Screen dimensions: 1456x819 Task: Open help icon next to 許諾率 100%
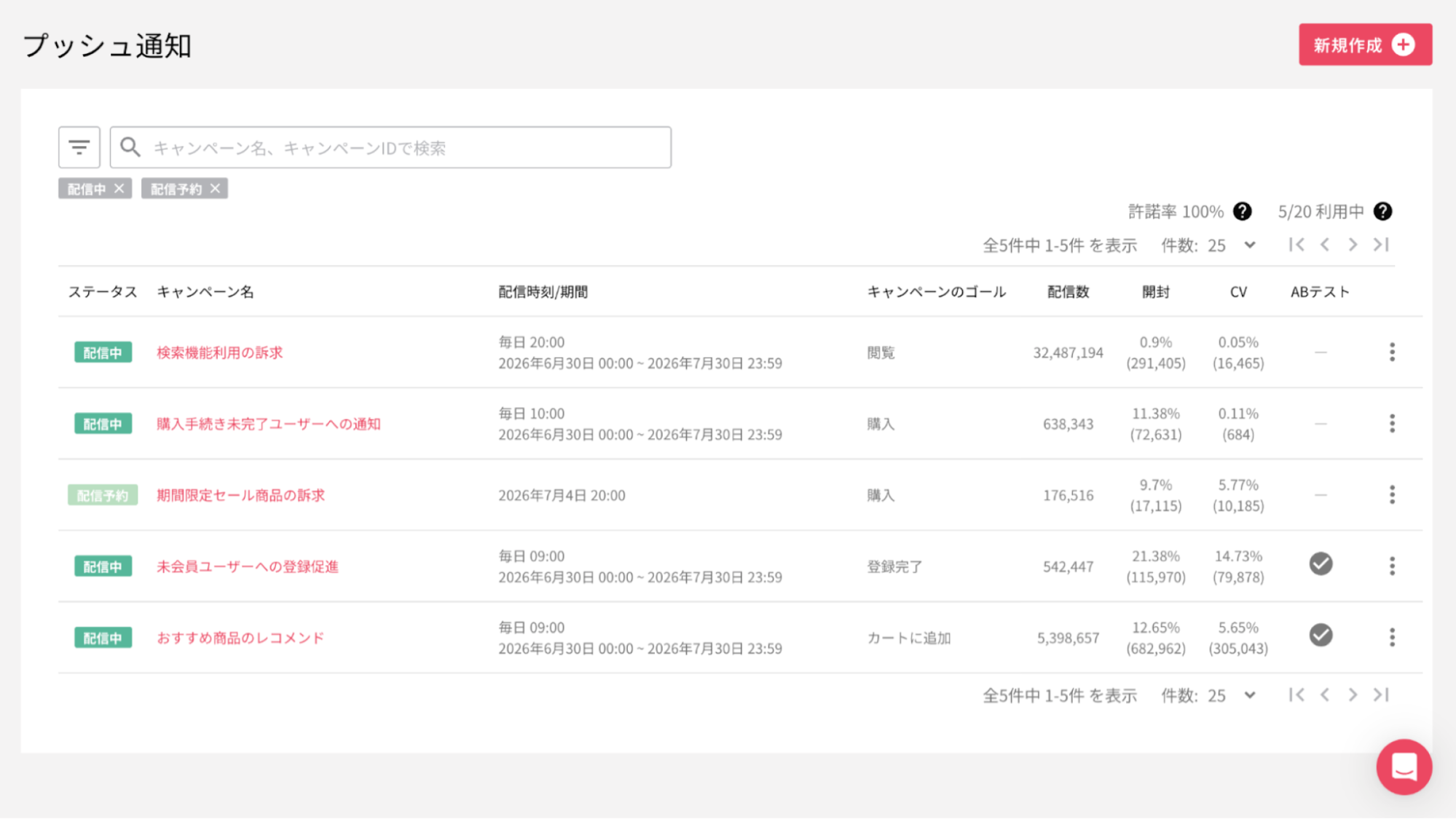[x=1243, y=212]
